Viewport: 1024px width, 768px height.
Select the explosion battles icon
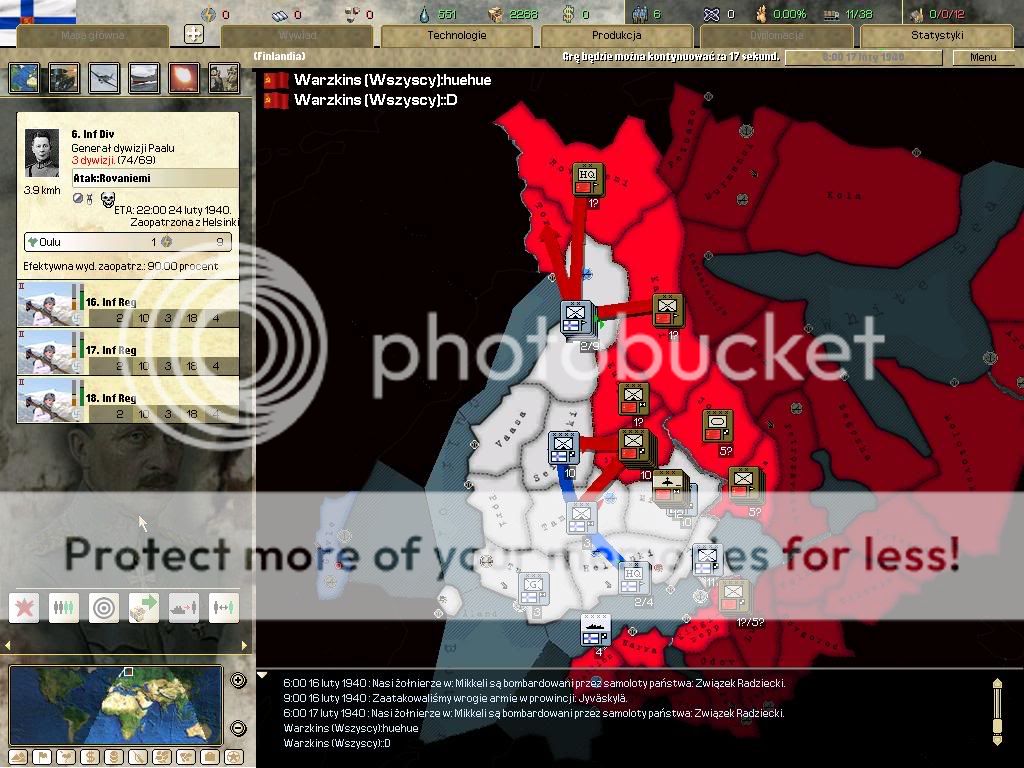tap(184, 78)
